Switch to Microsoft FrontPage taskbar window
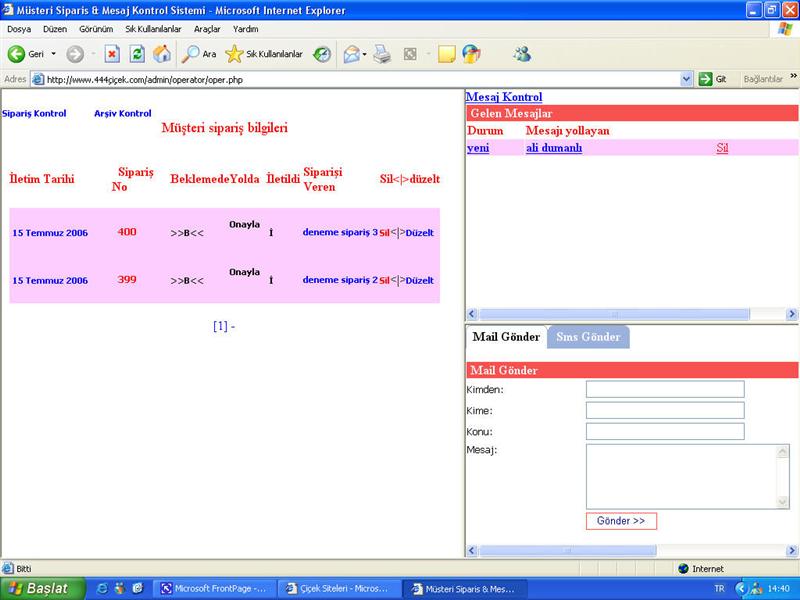Screen dimensions: 800x600 coord(213,588)
